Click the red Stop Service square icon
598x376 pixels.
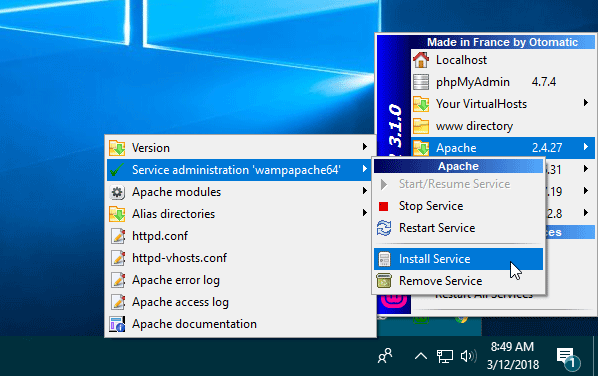(x=383, y=206)
